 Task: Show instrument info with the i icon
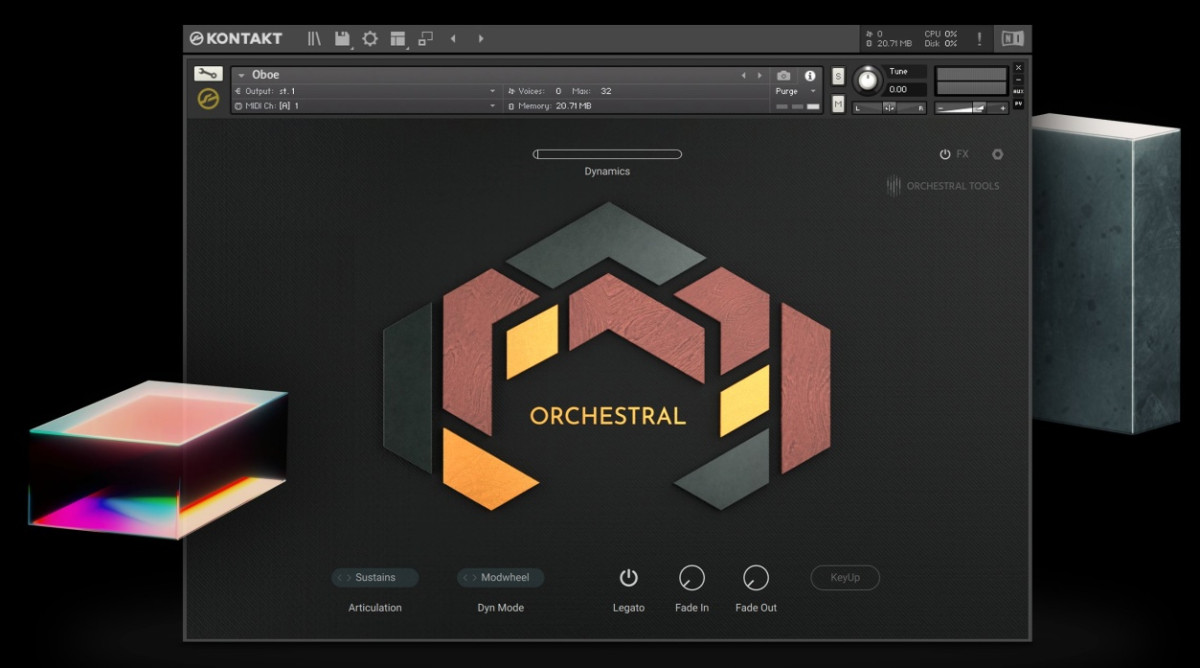click(x=809, y=75)
